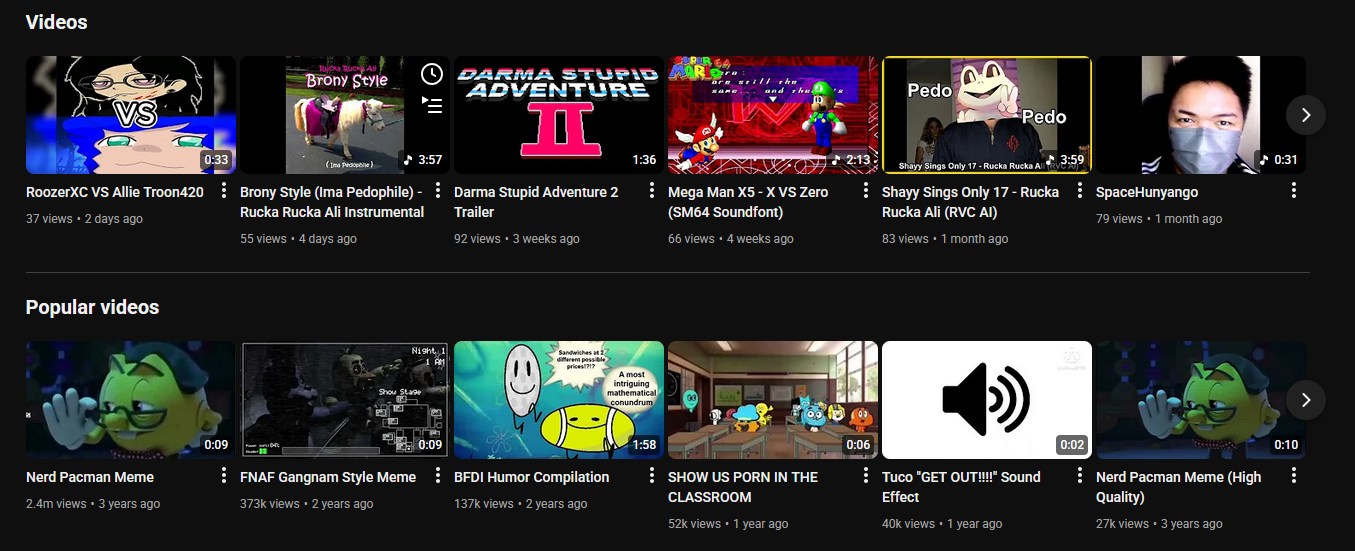Click "137k views • 2 years ago" text
Image resolution: width=1355 pixels, height=551 pixels.
pos(521,504)
